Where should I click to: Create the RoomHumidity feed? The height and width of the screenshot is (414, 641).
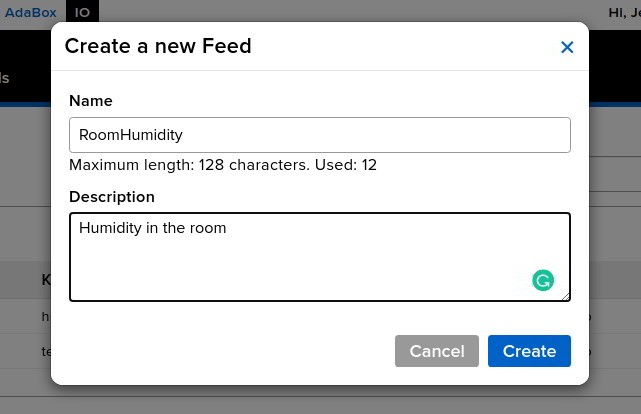click(529, 351)
